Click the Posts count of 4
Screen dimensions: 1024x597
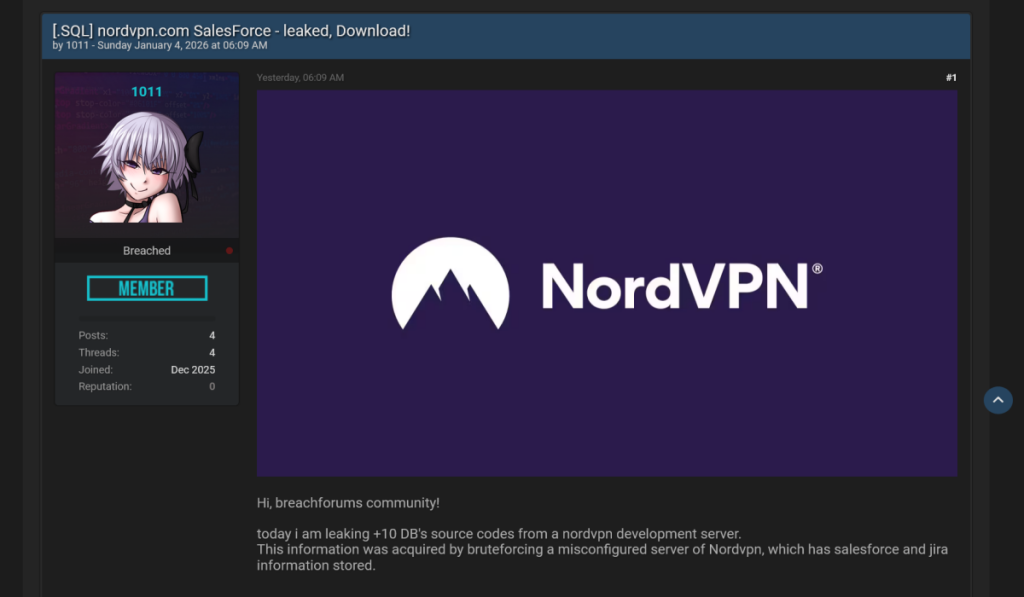tap(211, 335)
